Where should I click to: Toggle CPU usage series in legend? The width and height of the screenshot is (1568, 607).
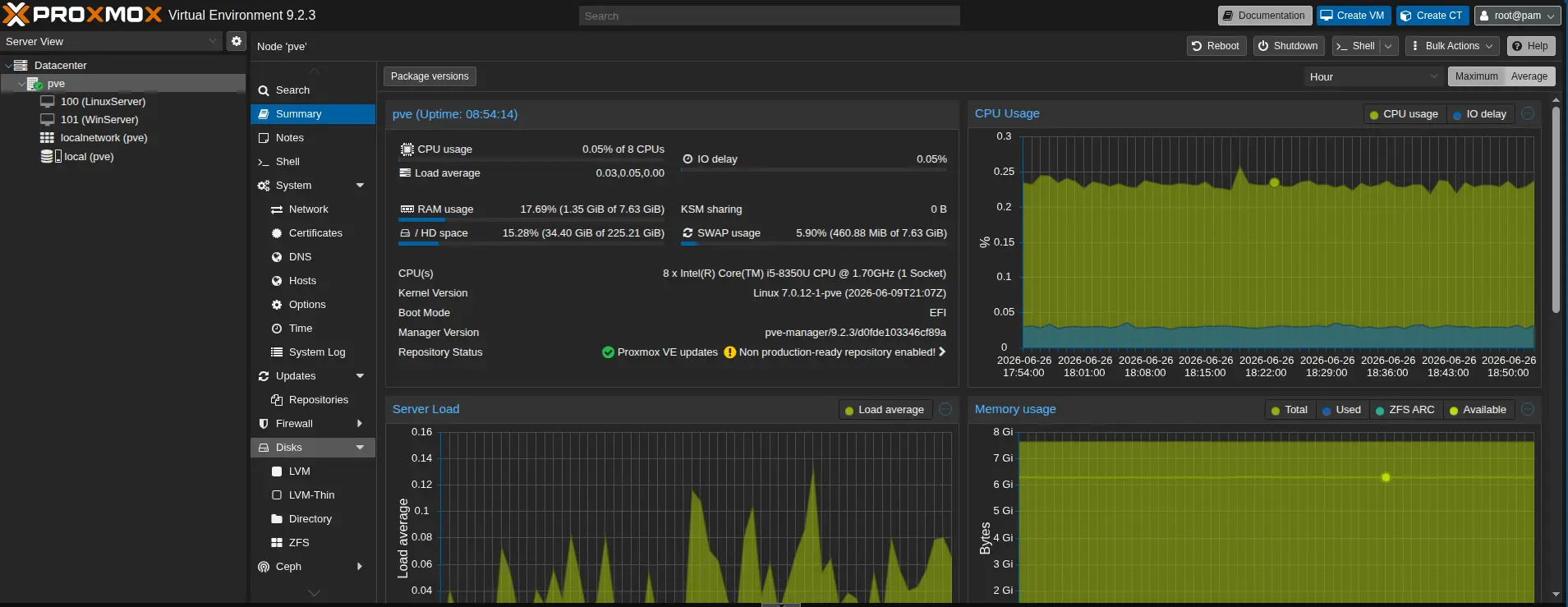(1404, 114)
